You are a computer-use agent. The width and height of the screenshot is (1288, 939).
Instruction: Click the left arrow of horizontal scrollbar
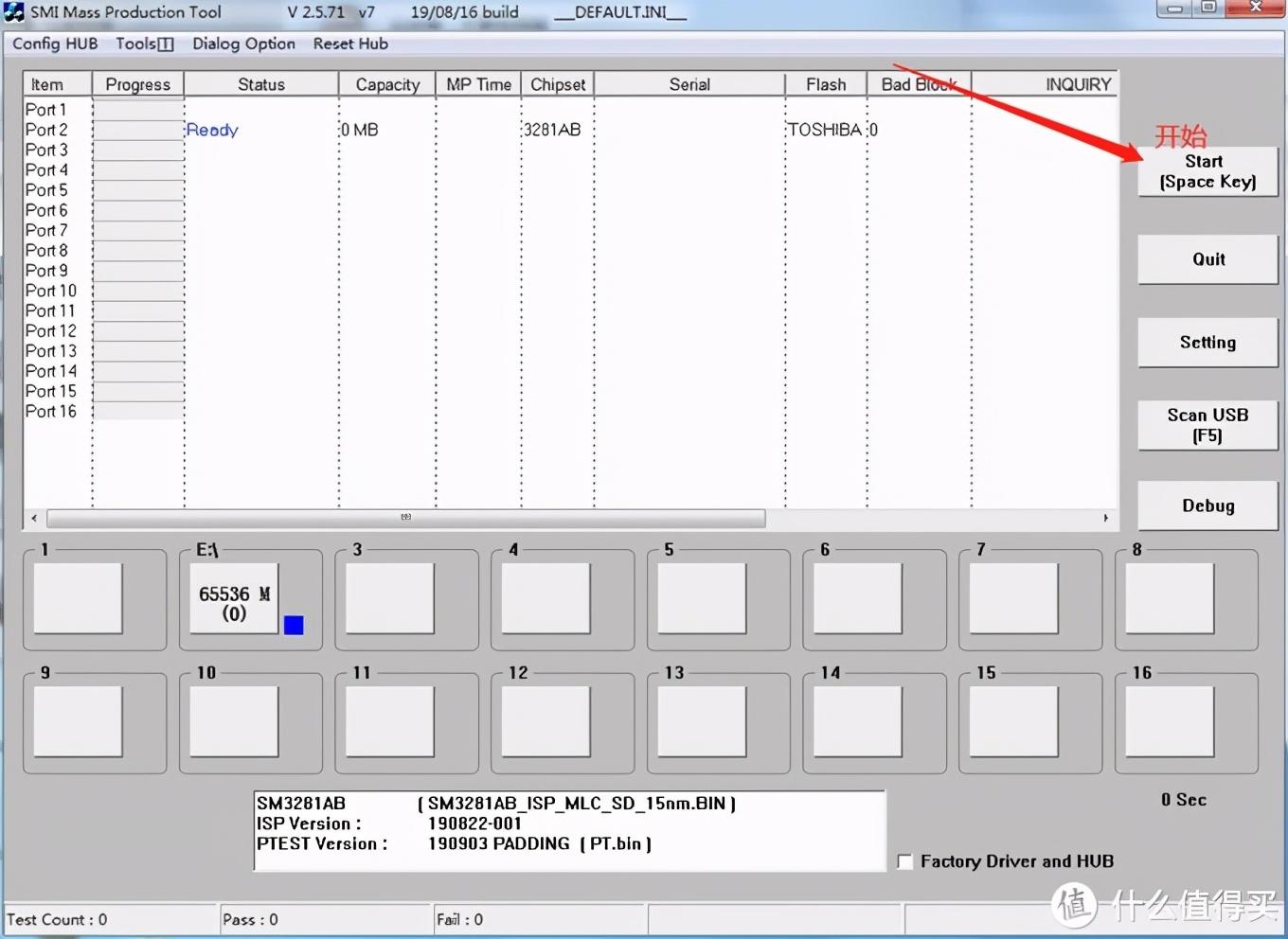click(34, 518)
